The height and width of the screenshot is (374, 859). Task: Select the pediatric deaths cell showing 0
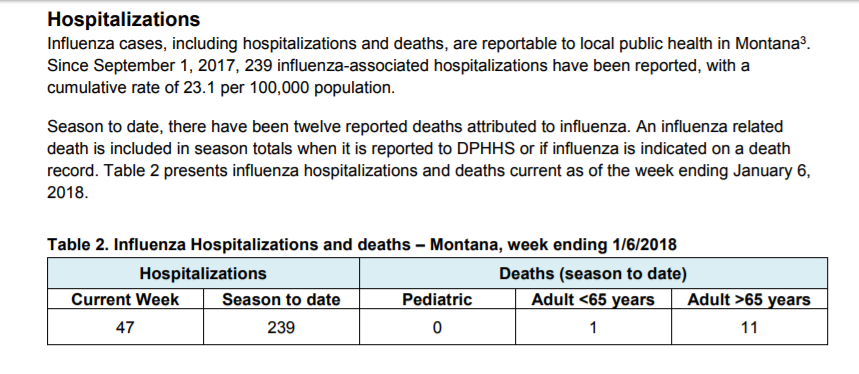point(437,327)
